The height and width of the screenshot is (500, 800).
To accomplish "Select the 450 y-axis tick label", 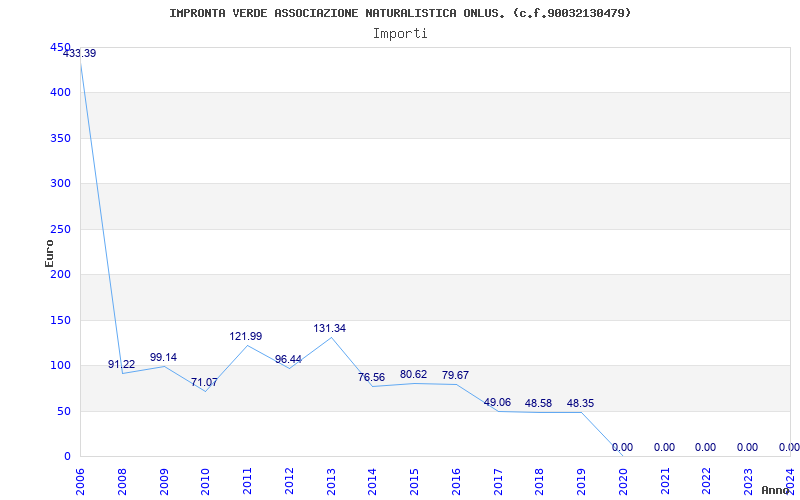I will point(60,47).
